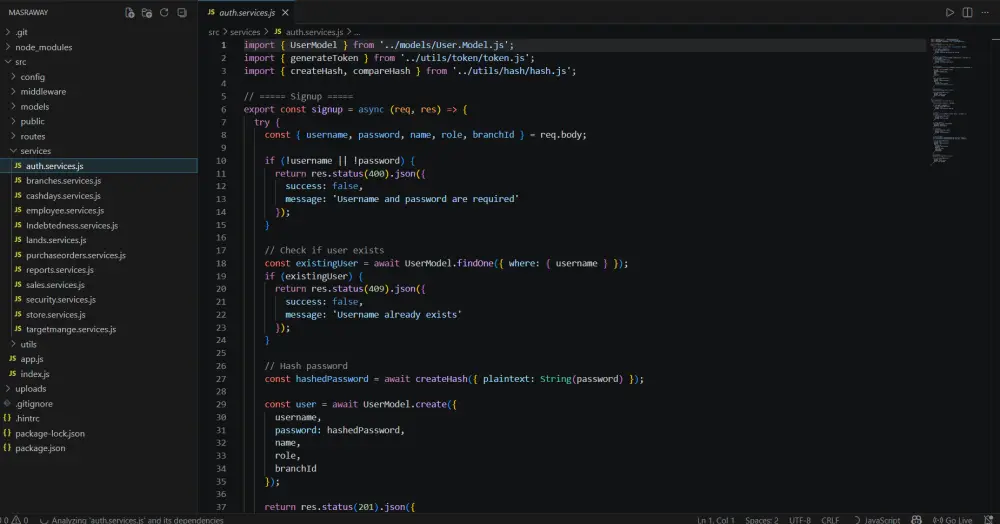Collapse all folders in explorer
The width and height of the screenshot is (1000, 524).
coord(182,13)
